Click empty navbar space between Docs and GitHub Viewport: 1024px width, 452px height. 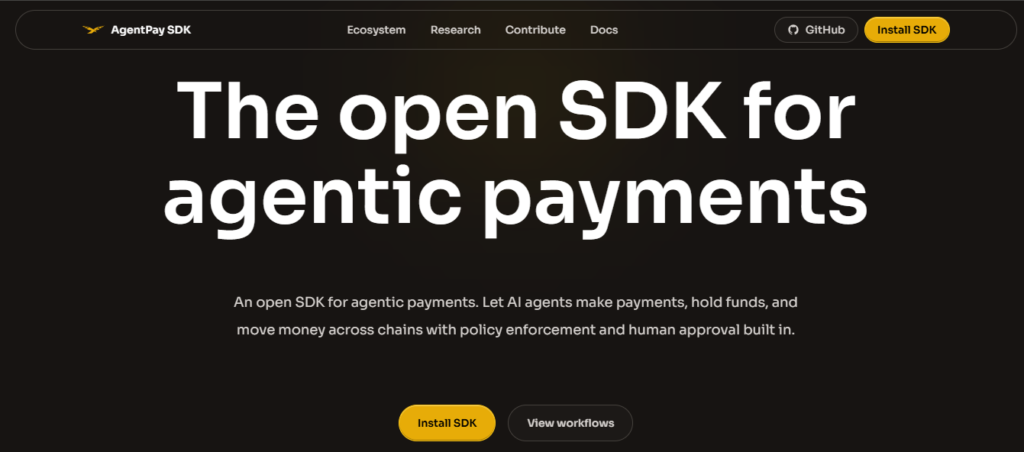click(x=696, y=30)
